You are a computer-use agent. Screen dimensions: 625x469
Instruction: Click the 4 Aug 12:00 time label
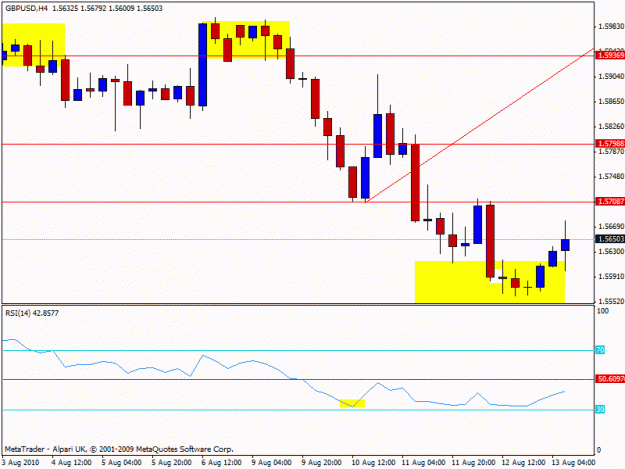pyautogui.click(x=72, y=463)
